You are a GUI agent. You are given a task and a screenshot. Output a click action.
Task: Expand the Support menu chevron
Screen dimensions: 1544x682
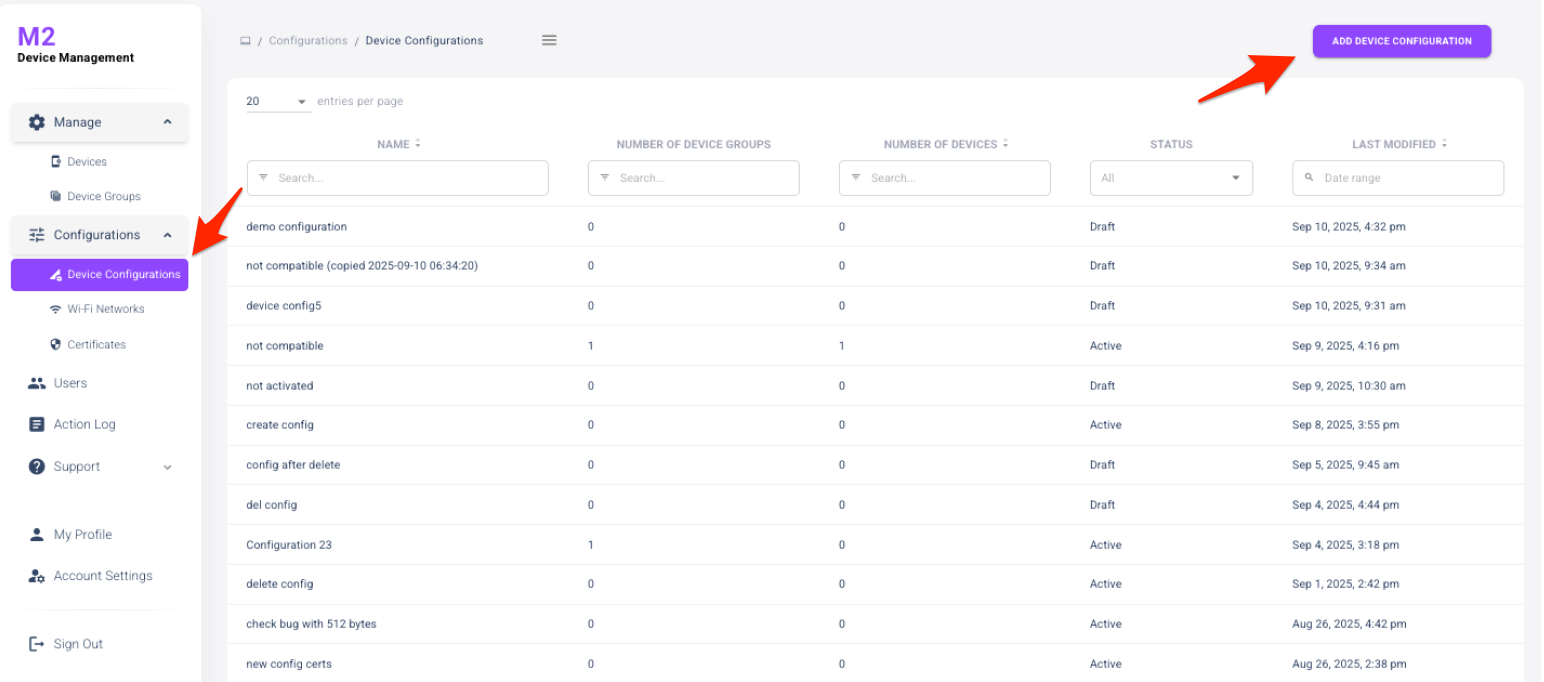(167, 467)
